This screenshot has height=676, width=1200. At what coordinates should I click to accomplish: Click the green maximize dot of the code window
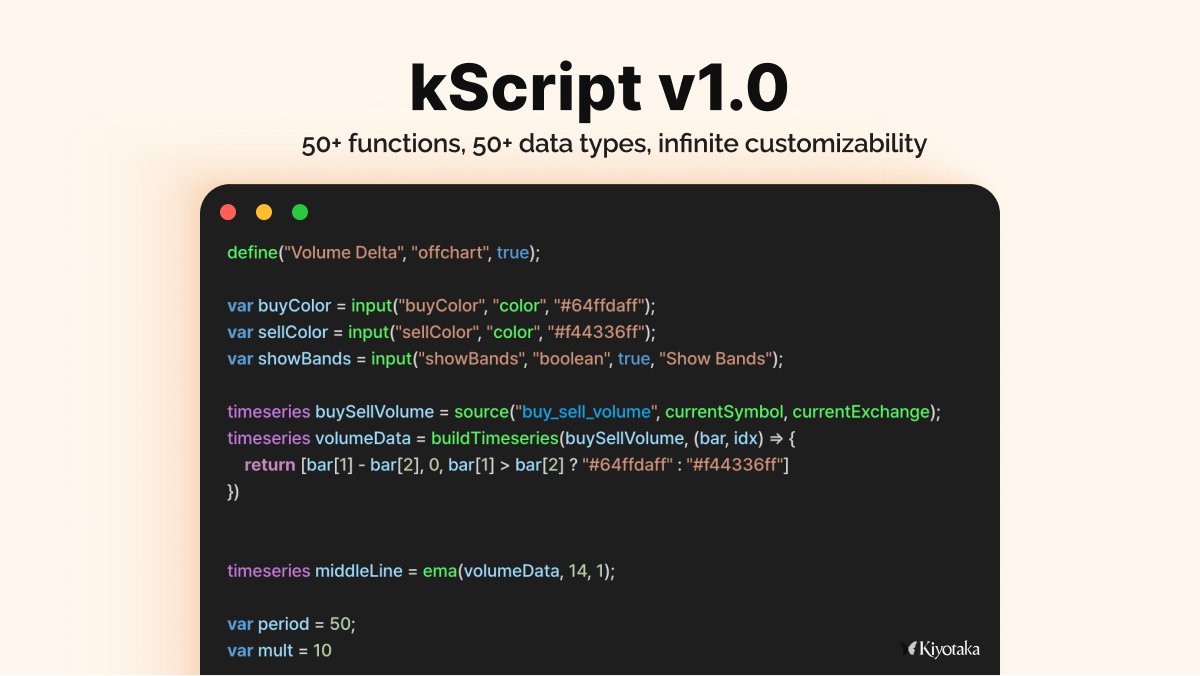click(x=300, y=212)
